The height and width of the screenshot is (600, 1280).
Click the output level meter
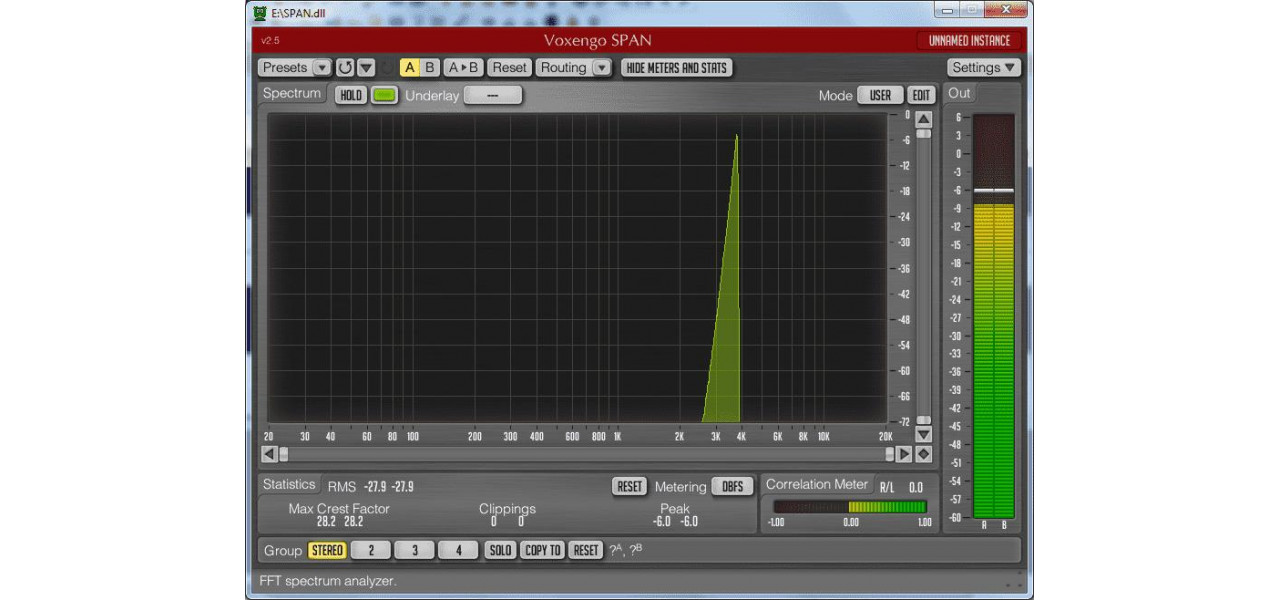[x=994, y=316]
